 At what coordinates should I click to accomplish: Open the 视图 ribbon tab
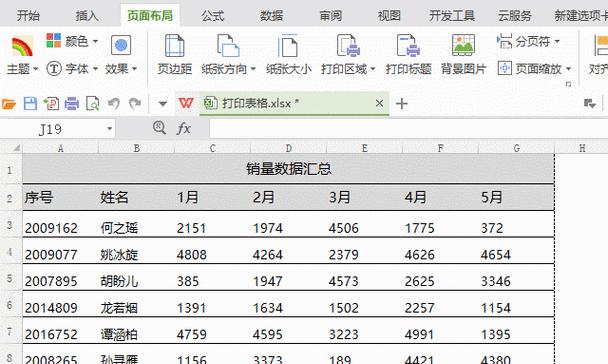coord(389,16)
